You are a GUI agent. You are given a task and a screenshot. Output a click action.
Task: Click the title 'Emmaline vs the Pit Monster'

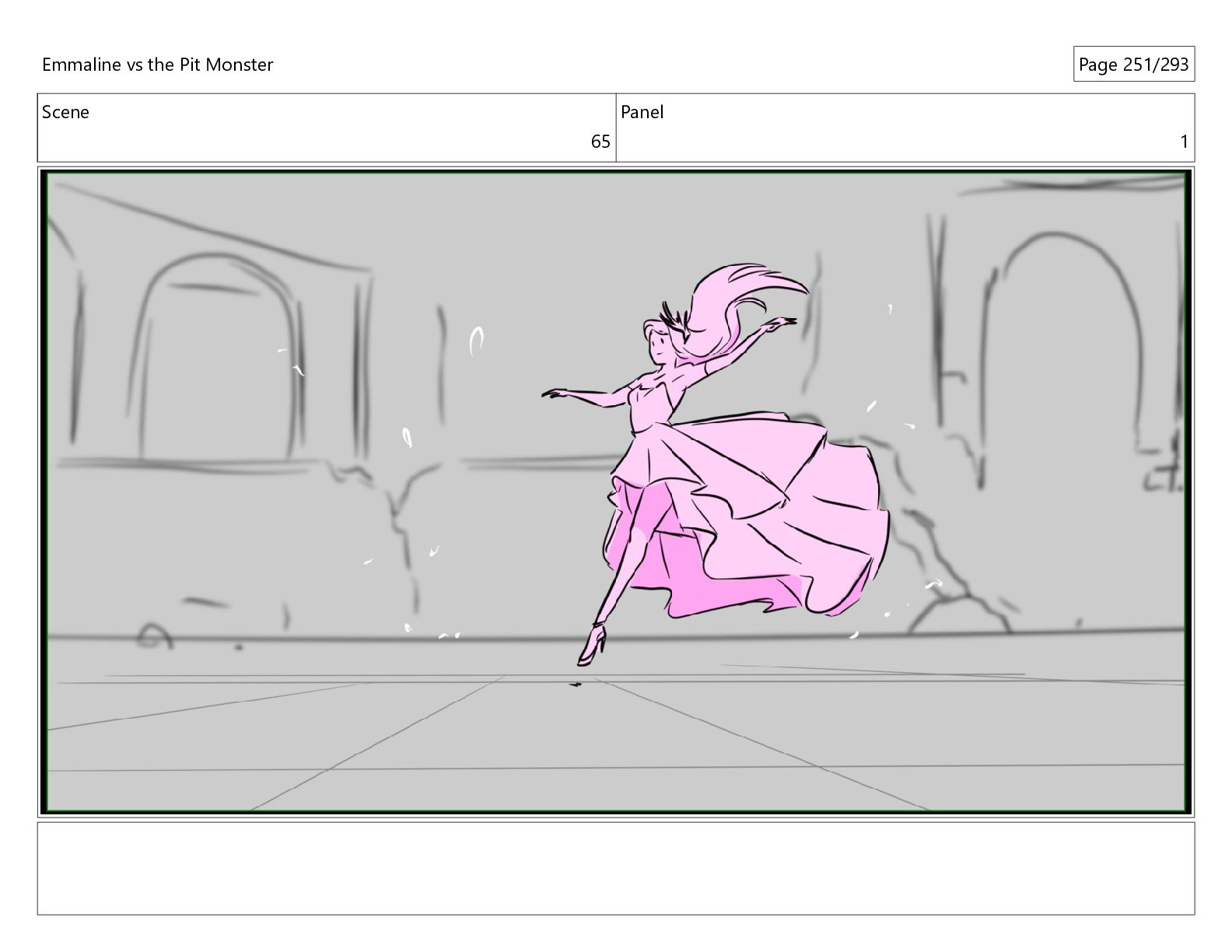point(157,65)
